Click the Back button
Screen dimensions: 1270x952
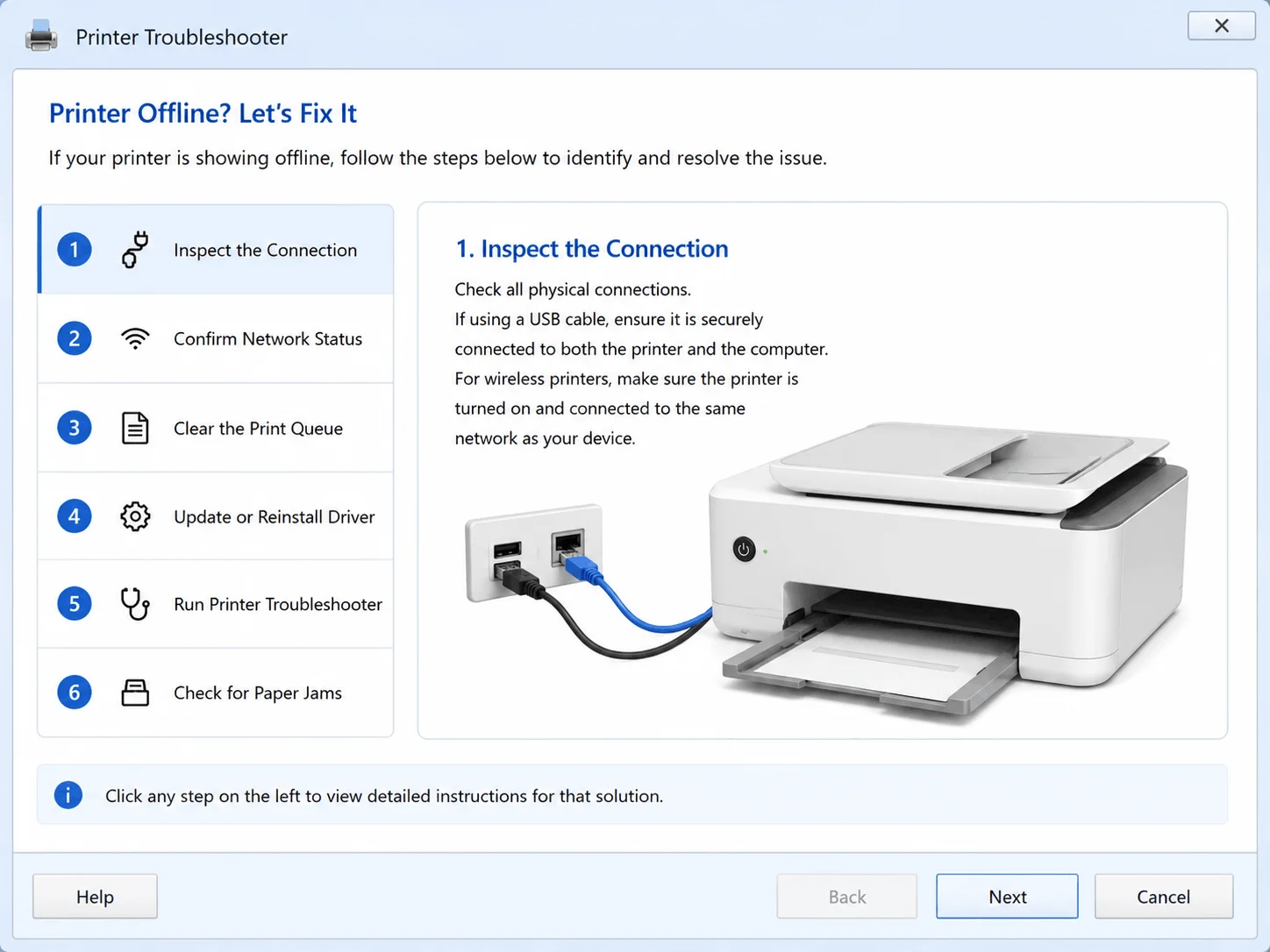click(x=846, y=896)
